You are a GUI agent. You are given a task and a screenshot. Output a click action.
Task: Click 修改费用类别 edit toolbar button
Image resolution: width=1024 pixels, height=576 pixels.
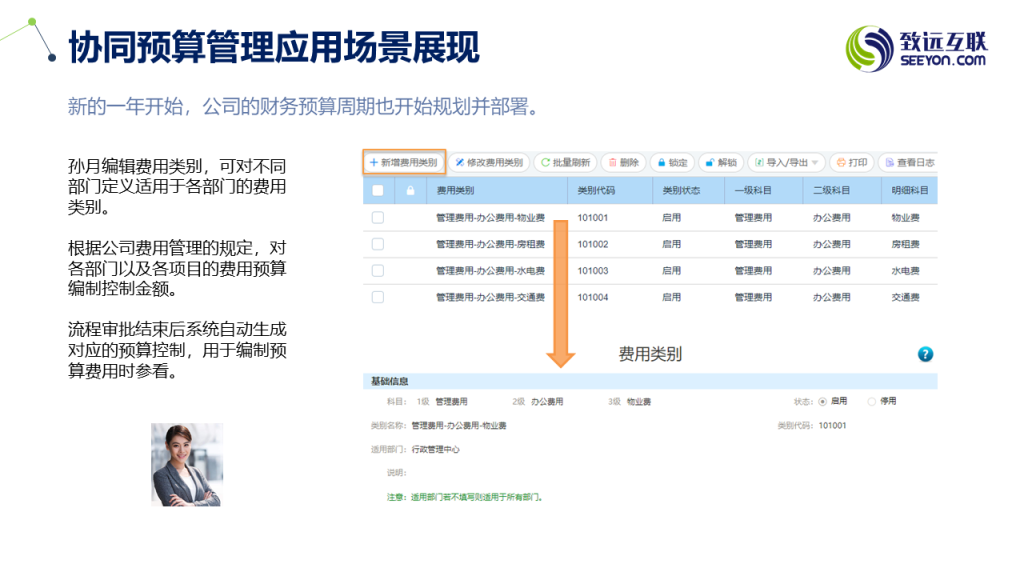click(x=489, y=162)
